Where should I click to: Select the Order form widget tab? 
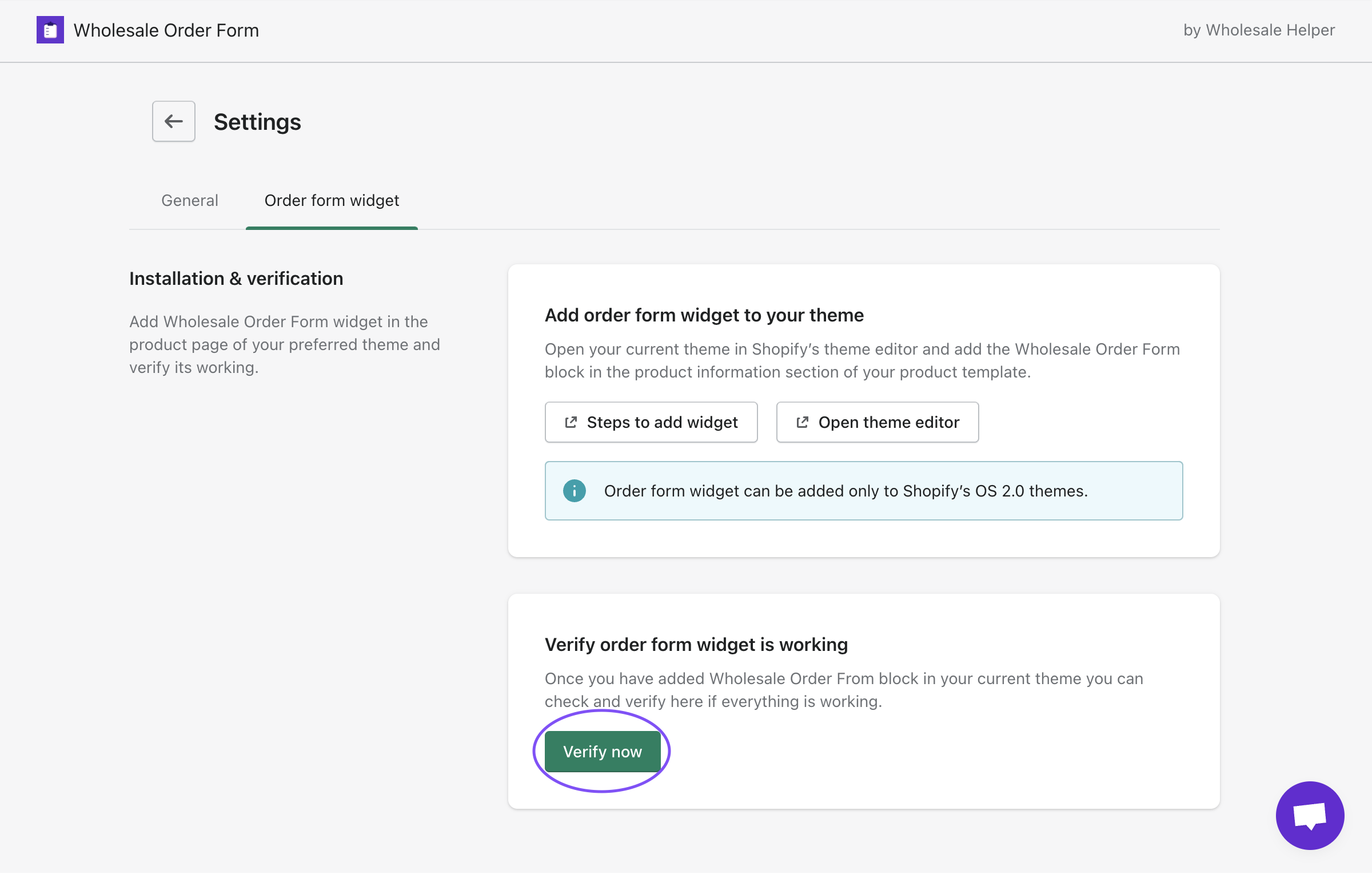coord(332,200)
